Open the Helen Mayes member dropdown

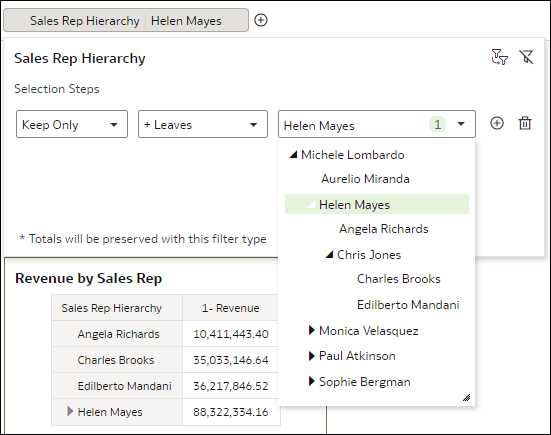click(x=377, y=124)
